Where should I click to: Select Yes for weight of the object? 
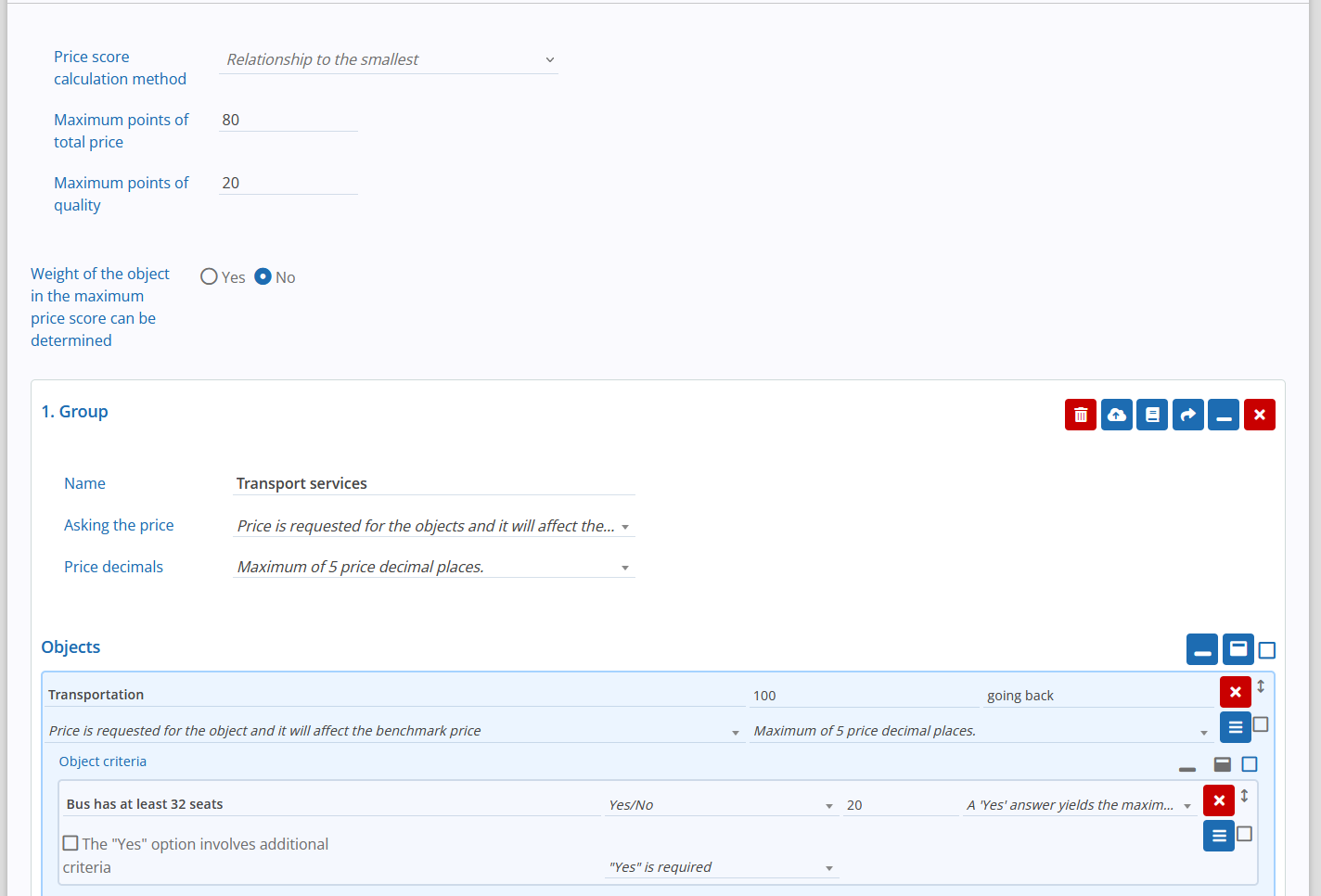tap(209, 276)
